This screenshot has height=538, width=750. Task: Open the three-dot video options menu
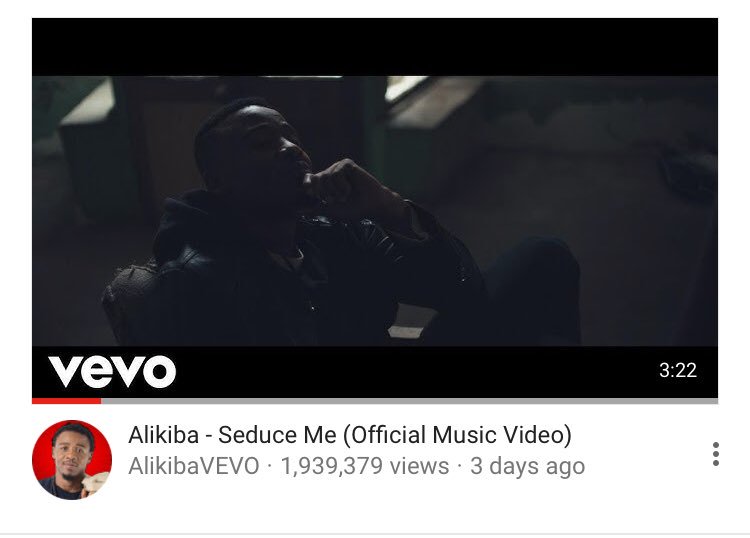[x=716, y=454]
